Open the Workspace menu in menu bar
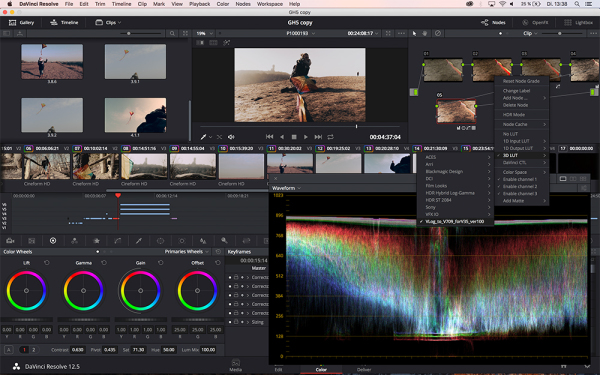 tap(270, 4)
